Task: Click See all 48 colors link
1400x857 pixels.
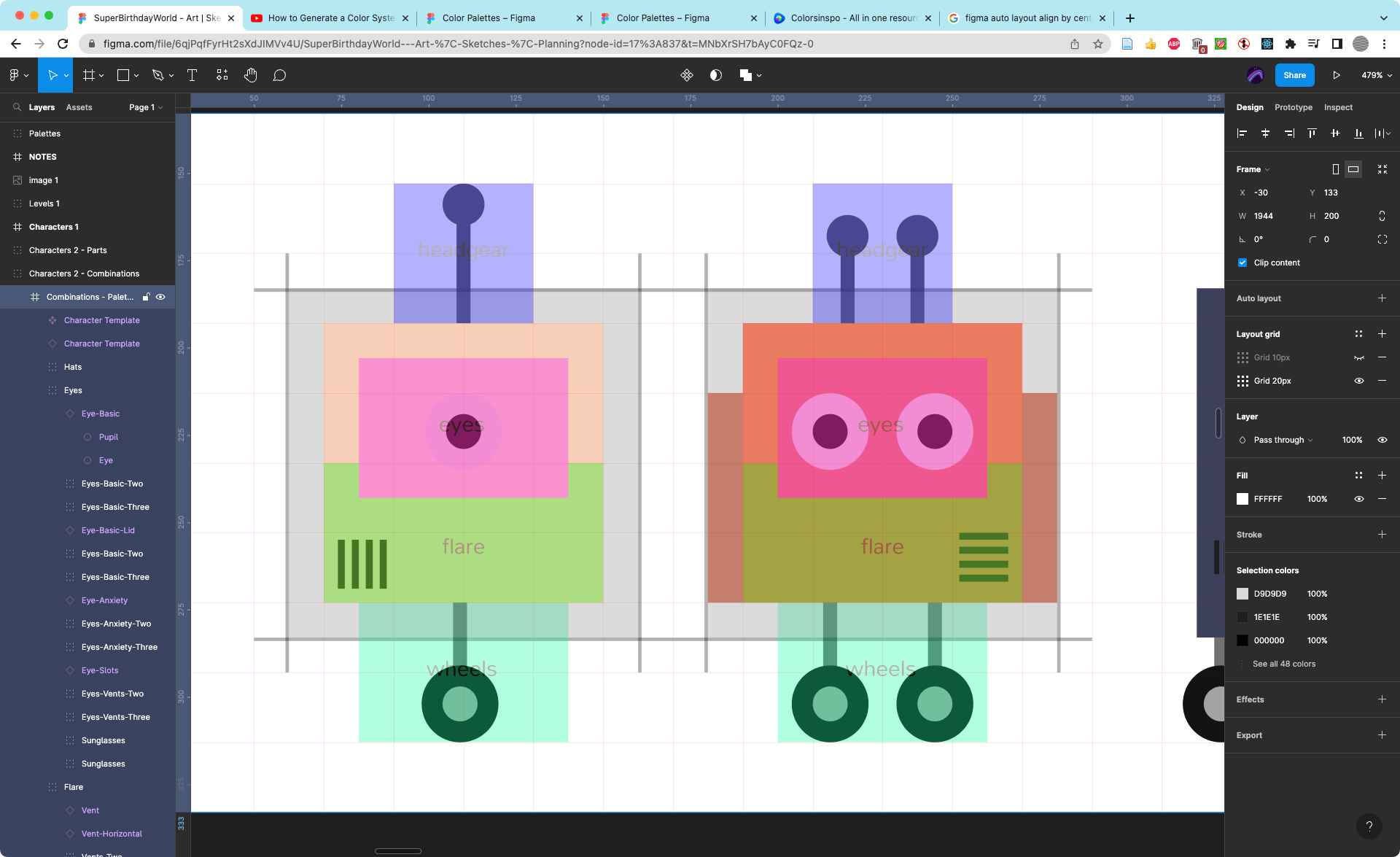Action: click(x=1283, y=664)
